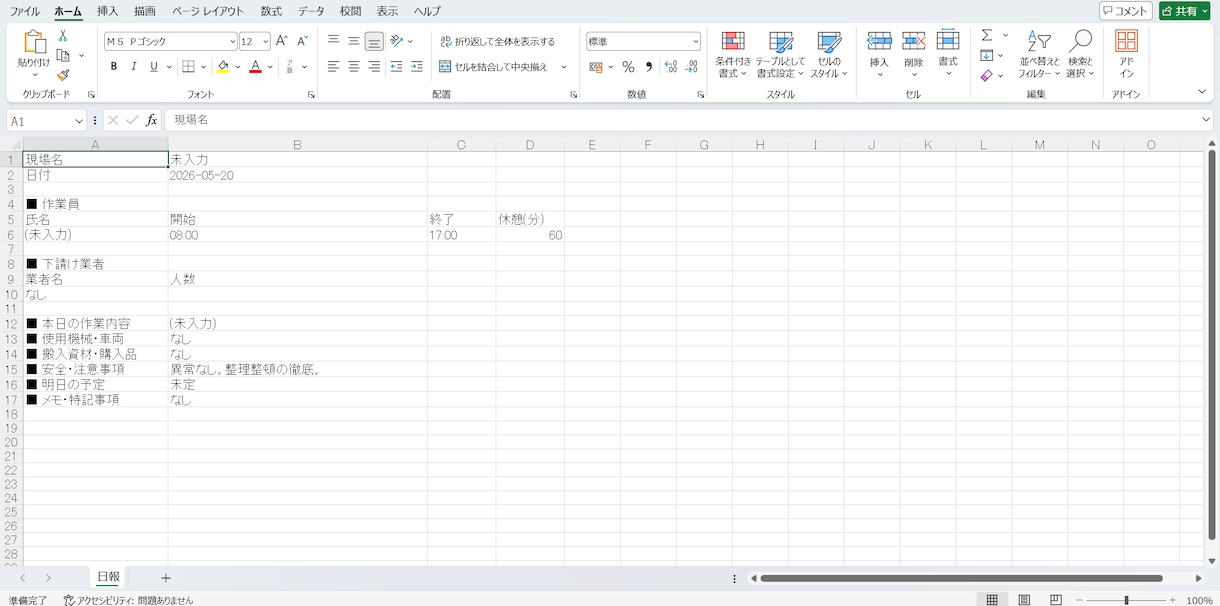
Task: Click the Format Painter brush icon
Action: click(x=63, y=75)
